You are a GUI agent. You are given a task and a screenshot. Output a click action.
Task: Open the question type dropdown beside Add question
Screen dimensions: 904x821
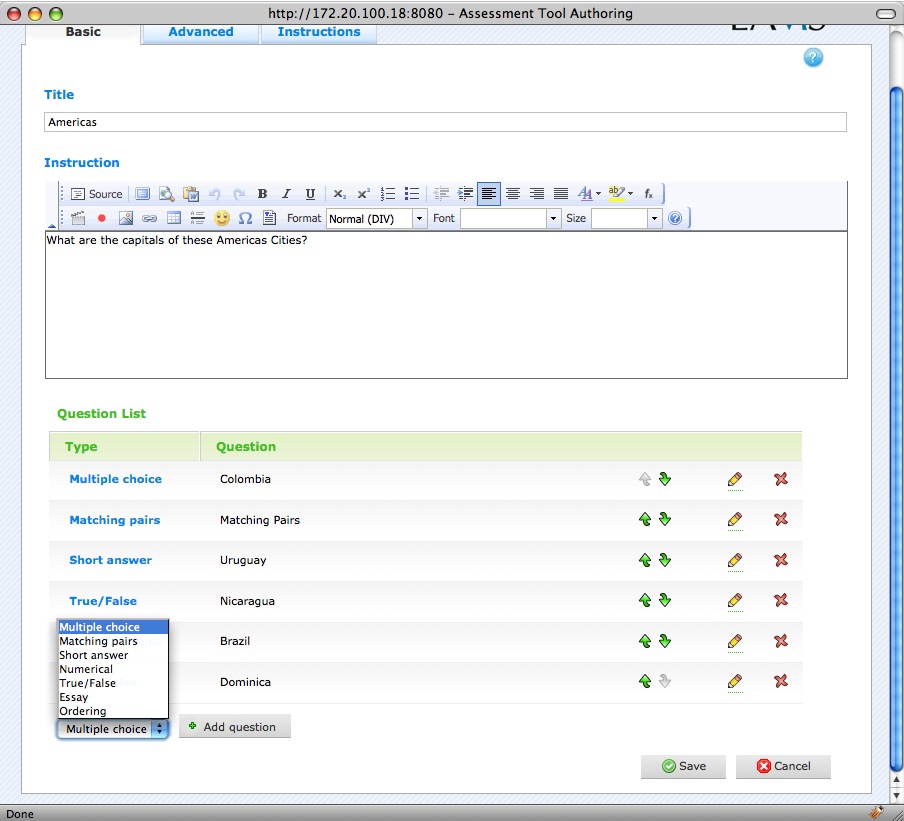[x=113, y=729]
